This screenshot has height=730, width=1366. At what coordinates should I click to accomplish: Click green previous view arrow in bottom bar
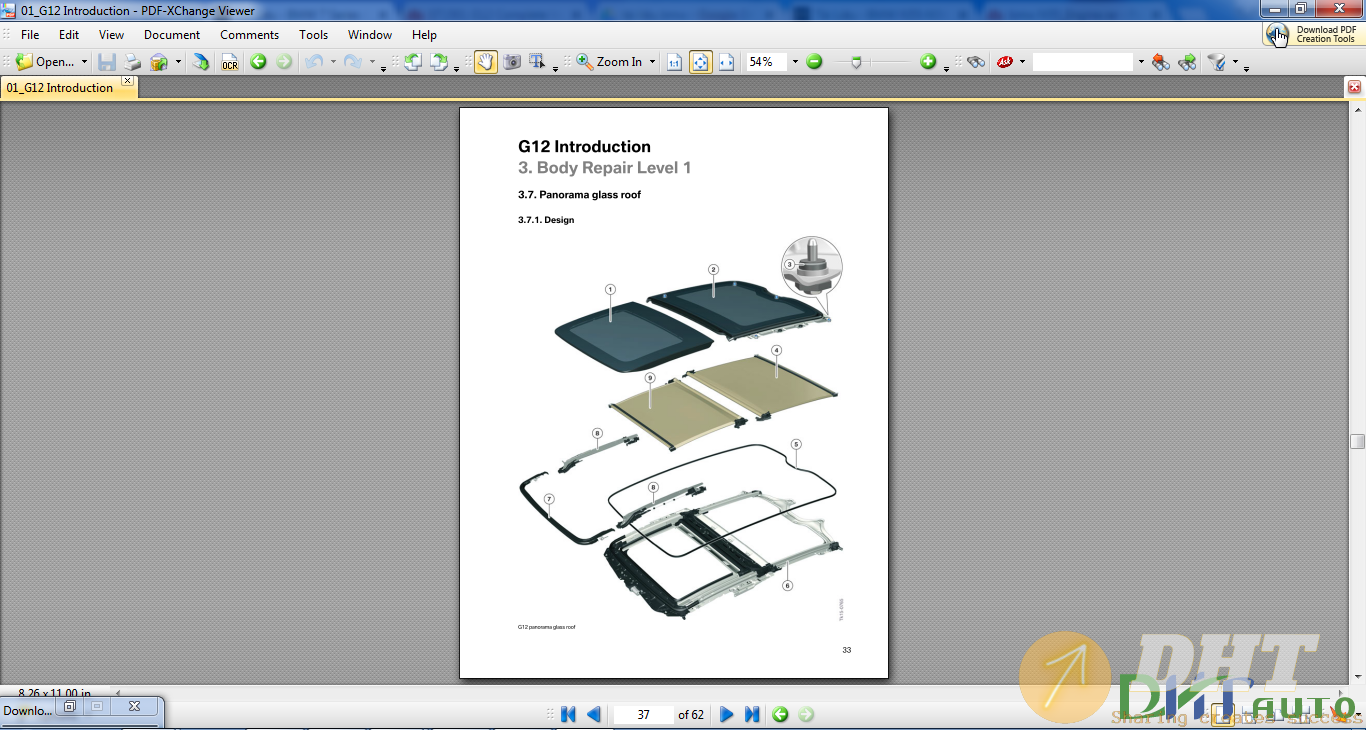click(x=780, y=714)
